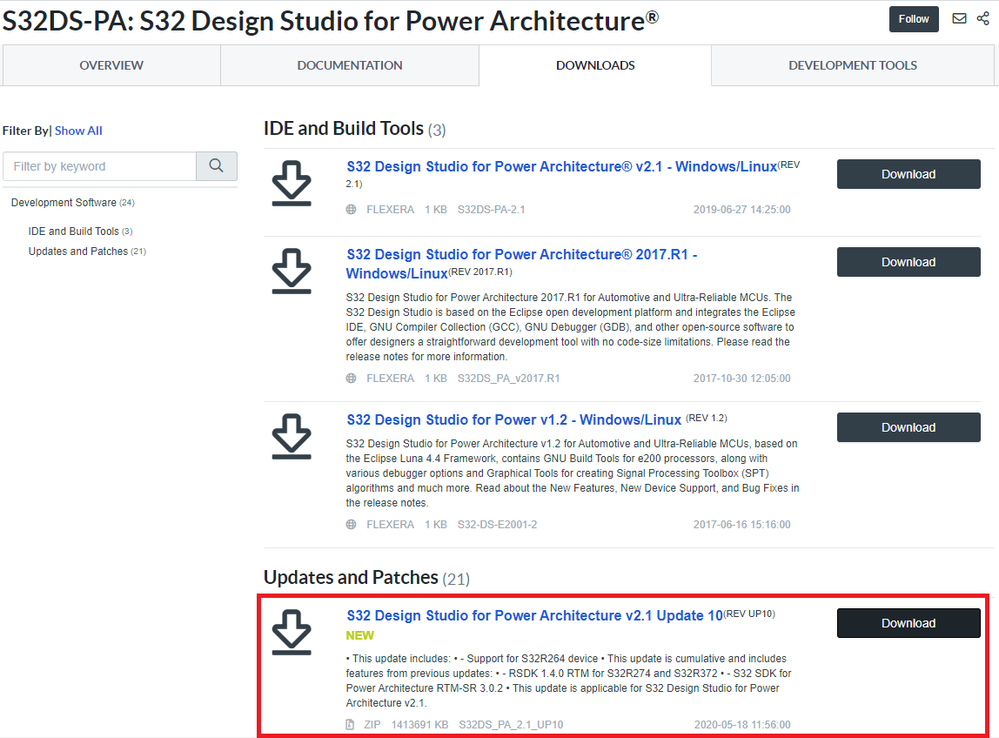Select the Downloads tab
The width and height of the screenshot is (999, 738).
coord(595,65)
